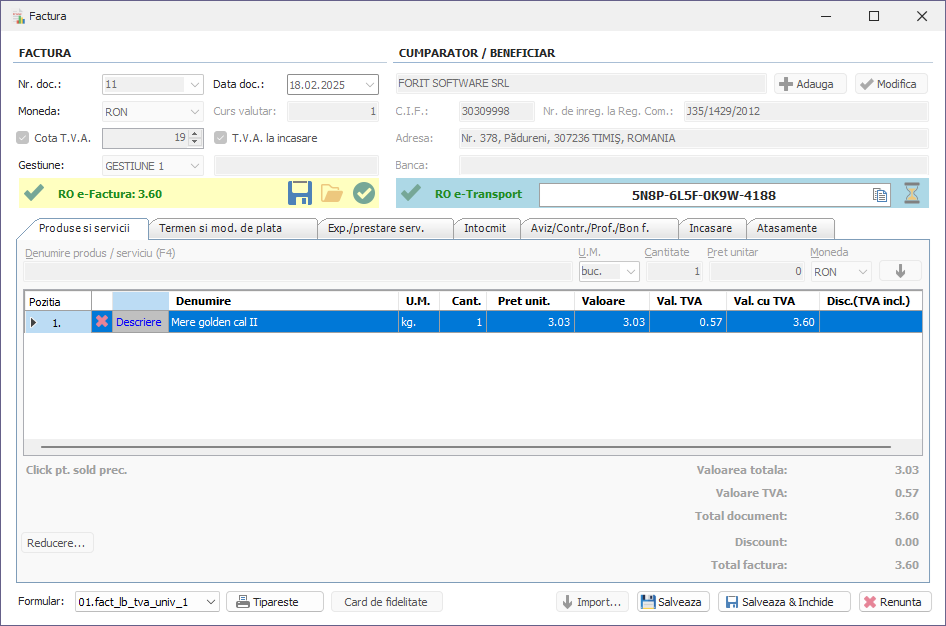
Task: Click the hourglass icon next to e-Transport
Action: pyautogui.click(x=911, y=194)
